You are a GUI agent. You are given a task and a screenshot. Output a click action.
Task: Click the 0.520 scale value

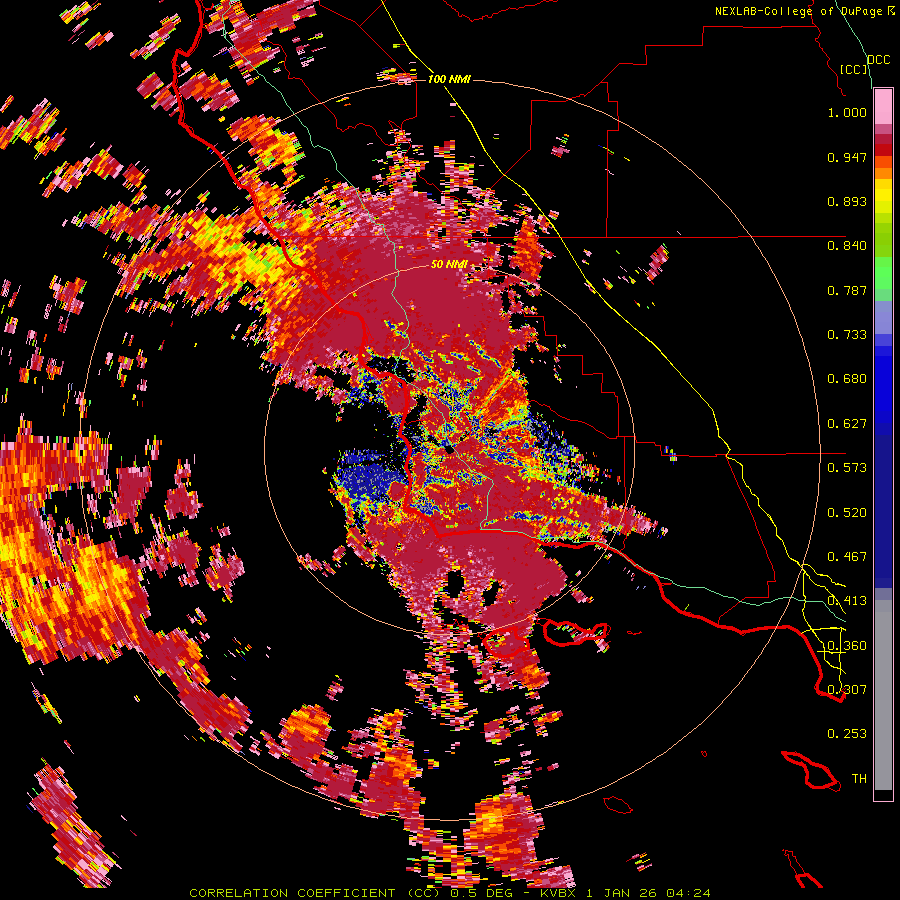click(847, 513)
